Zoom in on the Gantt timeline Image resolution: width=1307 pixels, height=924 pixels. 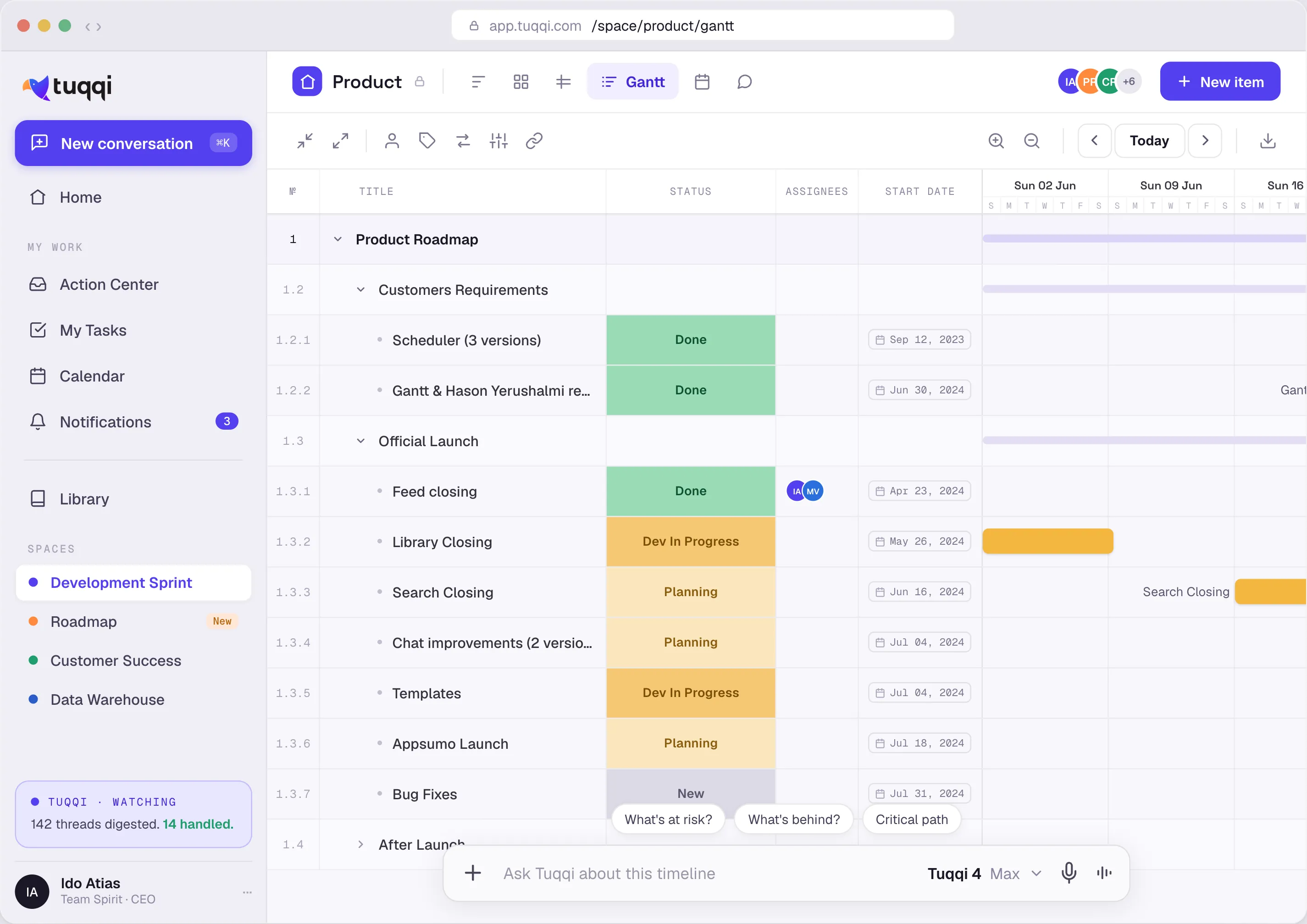[996, 141]
